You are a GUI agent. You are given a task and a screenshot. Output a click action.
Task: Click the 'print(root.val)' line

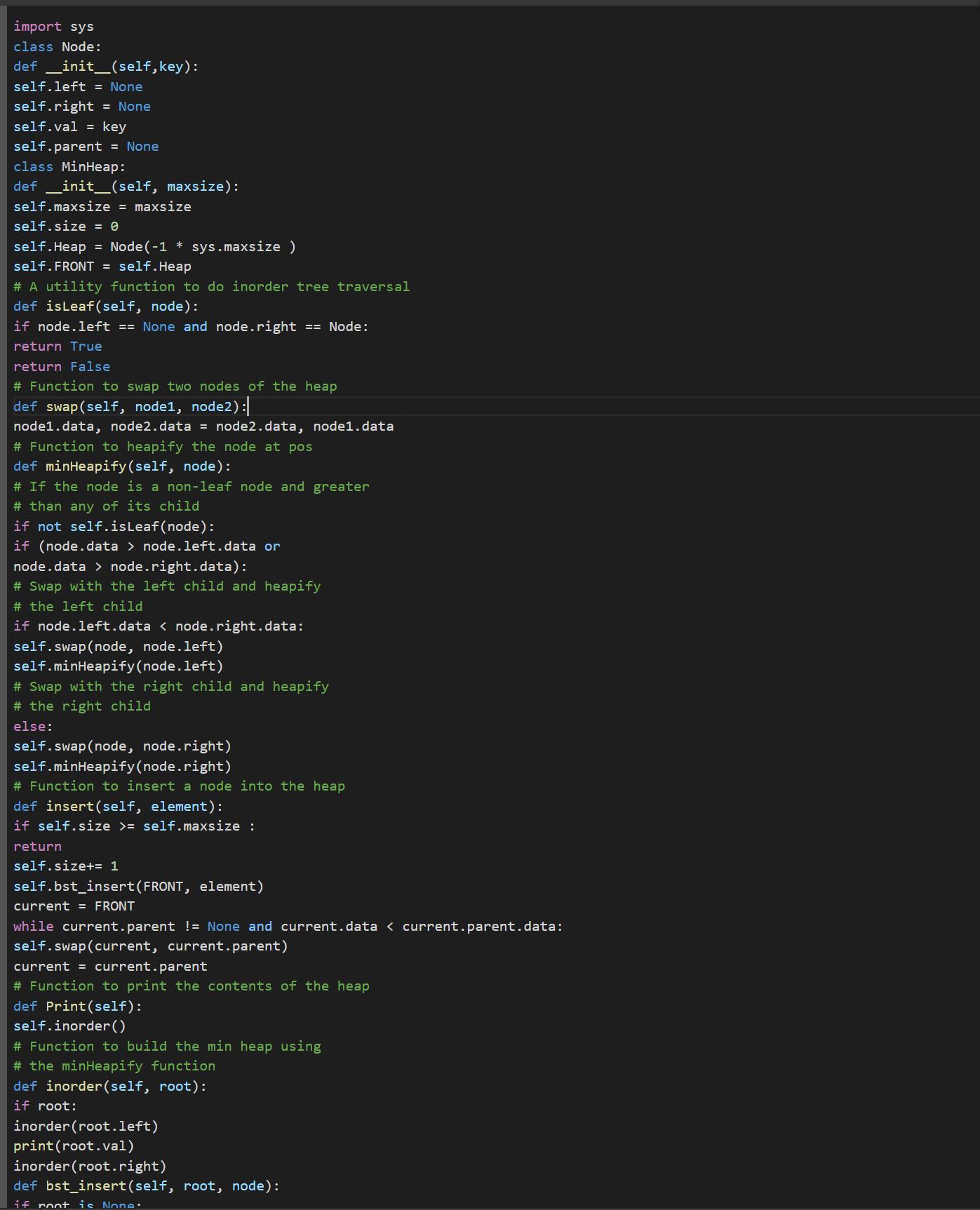pos(74,1146)
